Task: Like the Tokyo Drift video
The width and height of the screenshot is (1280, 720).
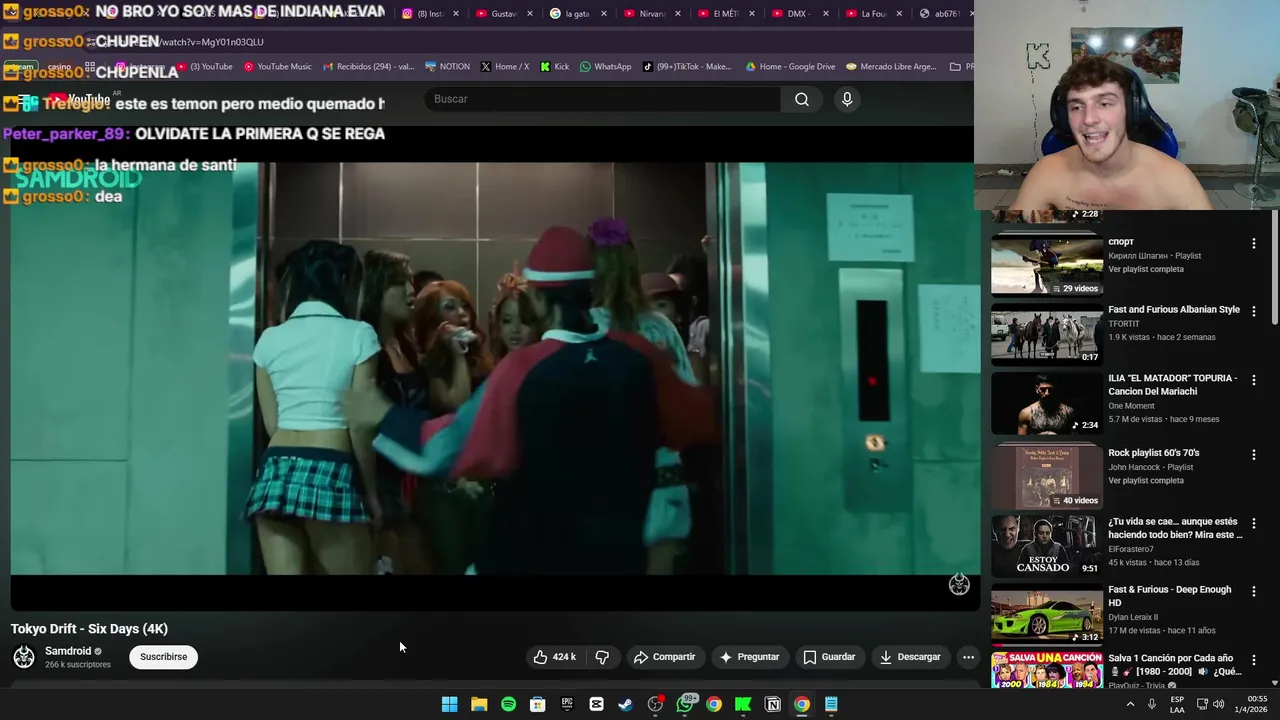Action: pos(556,657)
